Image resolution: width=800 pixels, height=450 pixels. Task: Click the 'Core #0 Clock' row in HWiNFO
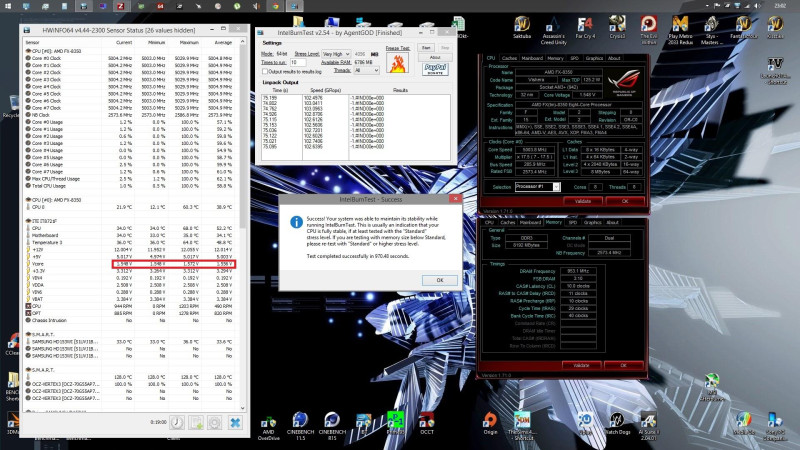pyautogui.click(x=130, y=58)
